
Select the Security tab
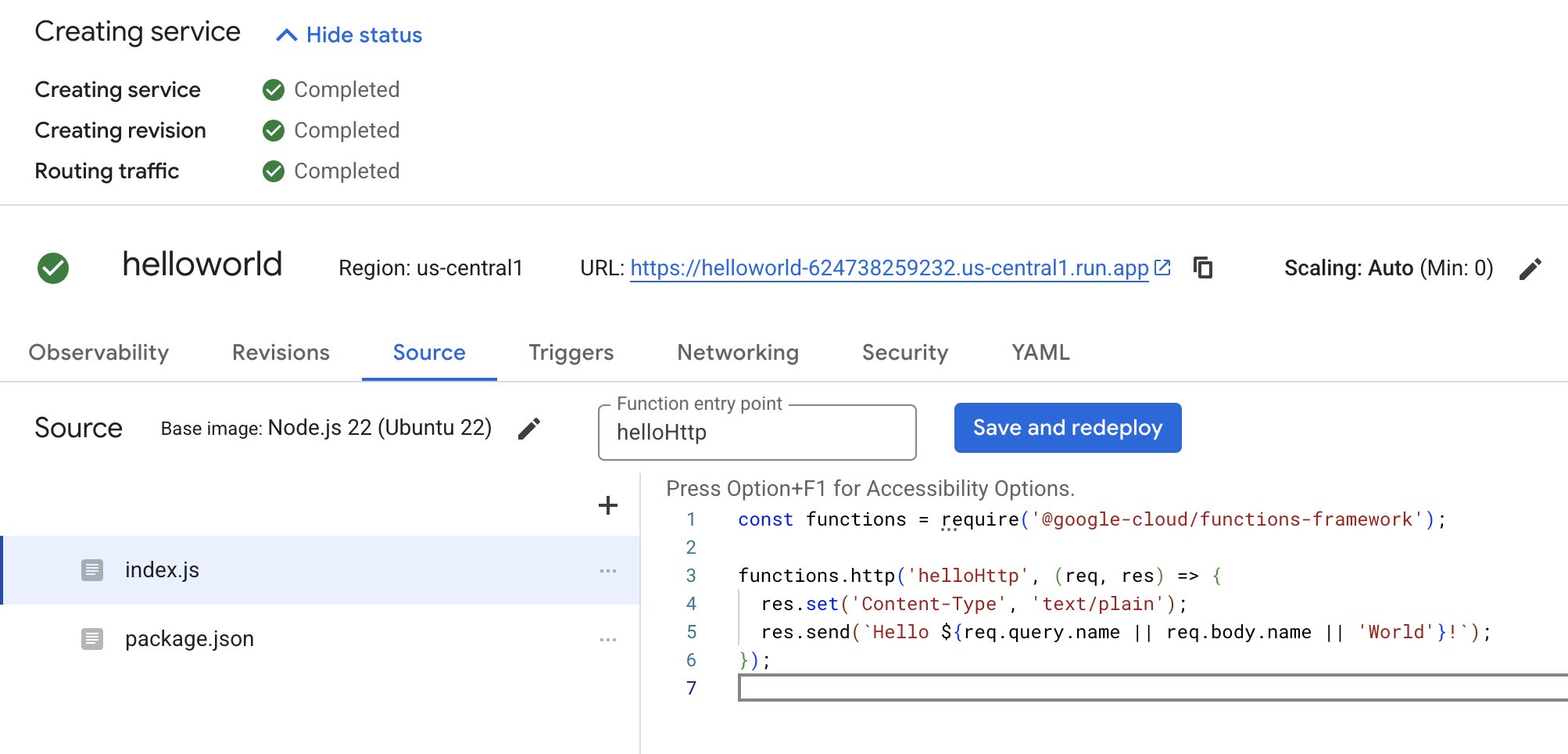[904, 353]
